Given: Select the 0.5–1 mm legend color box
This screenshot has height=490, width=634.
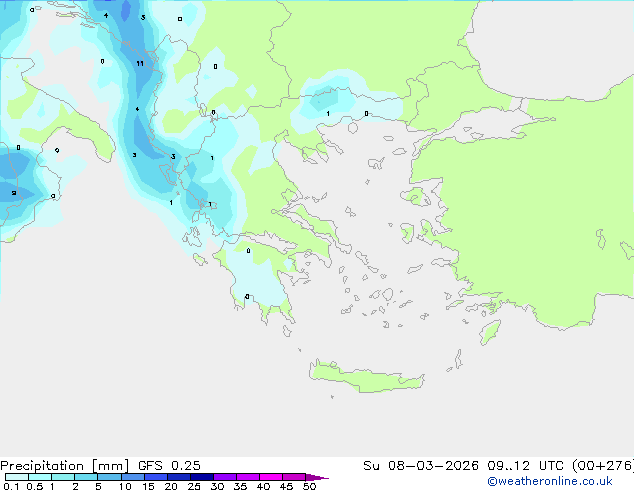Looking at the screenshot, I should [x=40, y=477].
